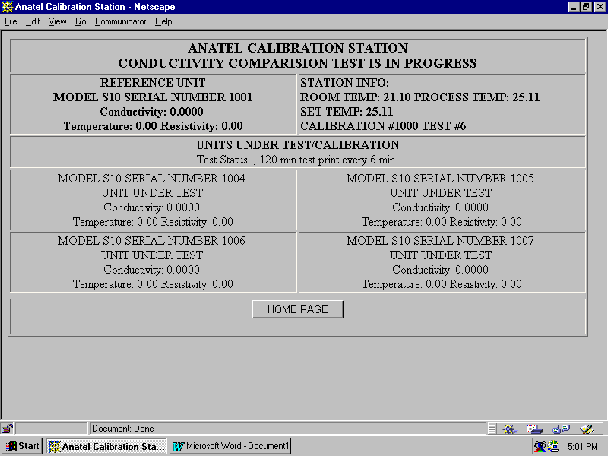Open the Inbox mailbox component icon
Image resolution: width=608 pixels, height=456 pixels.
click(x=535, y=429)
